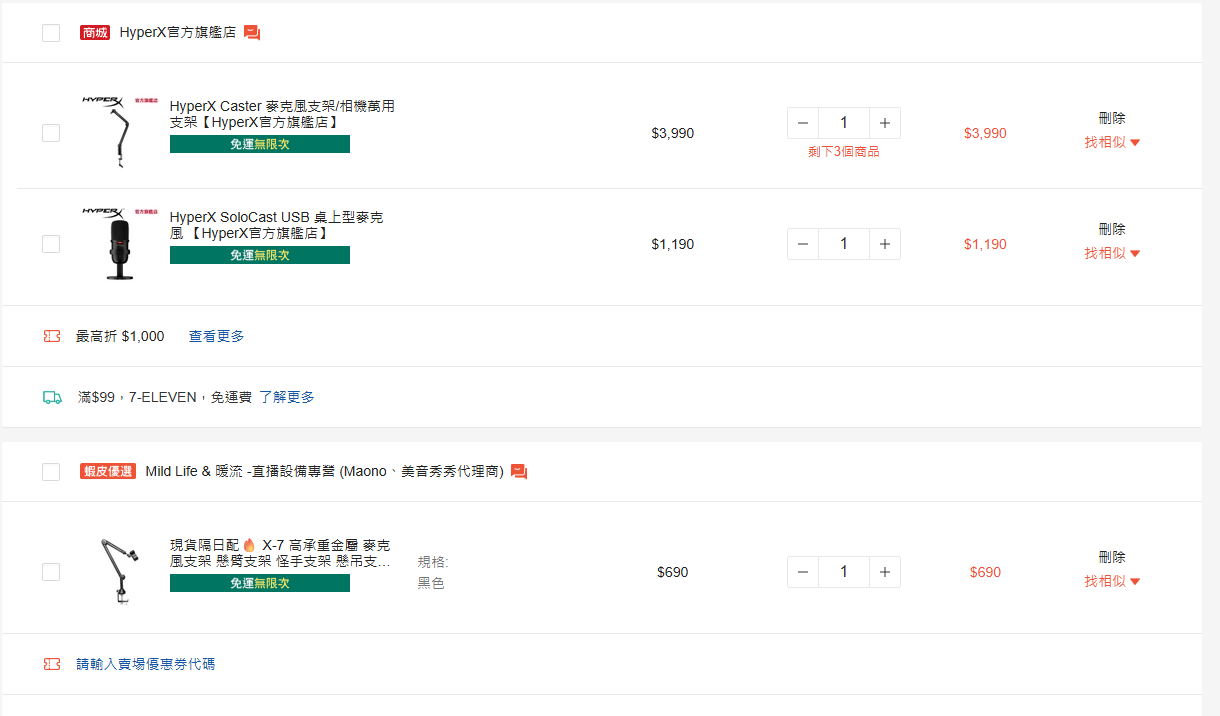Select all items from HyperX官方旗艦店
Screen dimensions: 1220x716
point(51,33)
